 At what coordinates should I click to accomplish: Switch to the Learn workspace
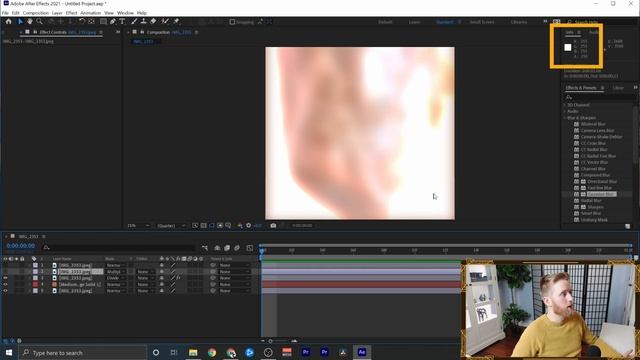tap(414, 22)
